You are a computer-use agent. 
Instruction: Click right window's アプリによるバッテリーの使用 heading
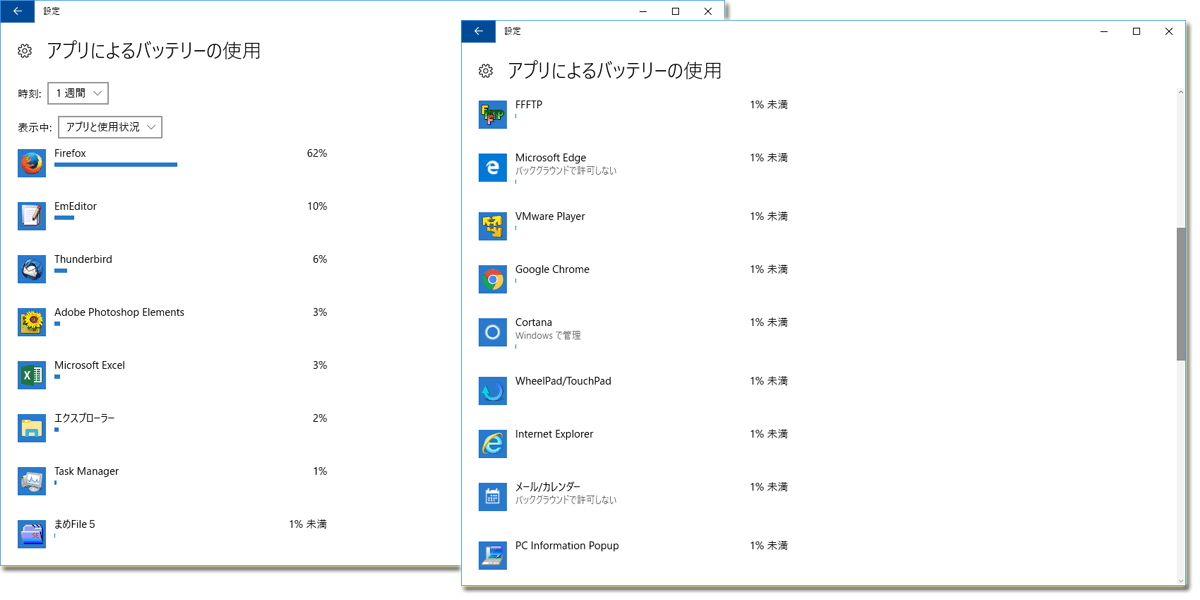tap(614, 71)
